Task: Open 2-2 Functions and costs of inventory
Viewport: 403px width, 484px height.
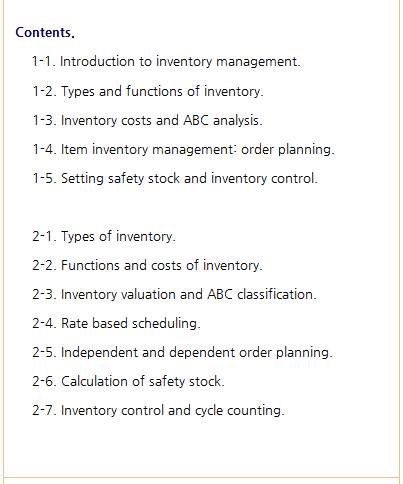Action: (x=147, y=266)
